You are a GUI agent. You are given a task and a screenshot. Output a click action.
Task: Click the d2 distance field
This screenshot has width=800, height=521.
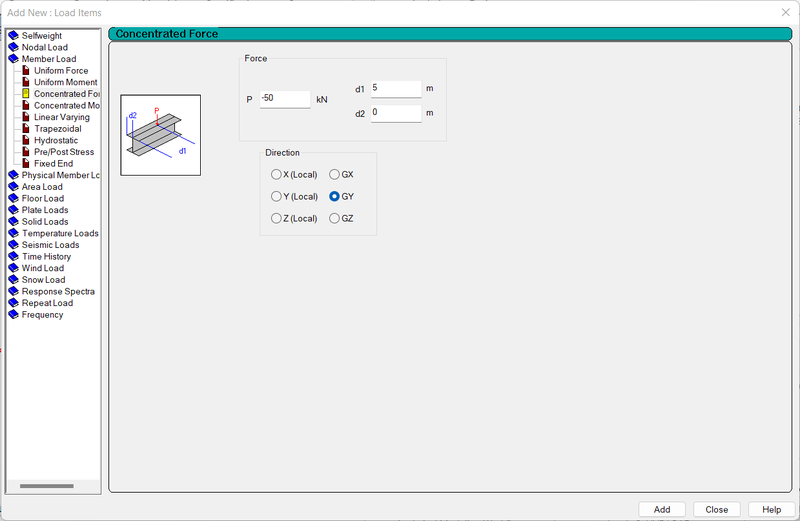pyautogui.click(x=396, y=113)
